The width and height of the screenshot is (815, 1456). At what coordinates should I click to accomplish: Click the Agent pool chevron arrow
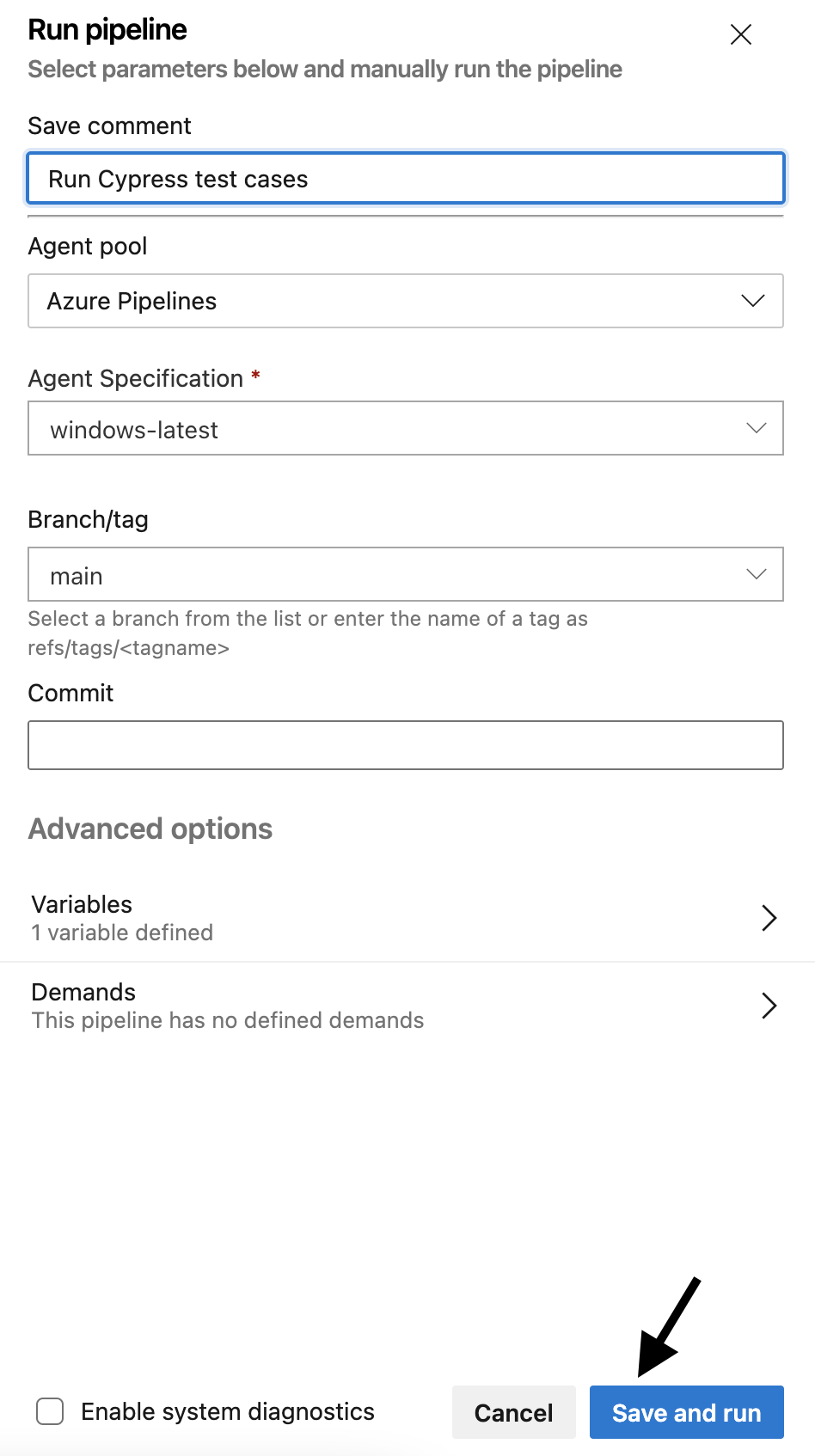753,301
